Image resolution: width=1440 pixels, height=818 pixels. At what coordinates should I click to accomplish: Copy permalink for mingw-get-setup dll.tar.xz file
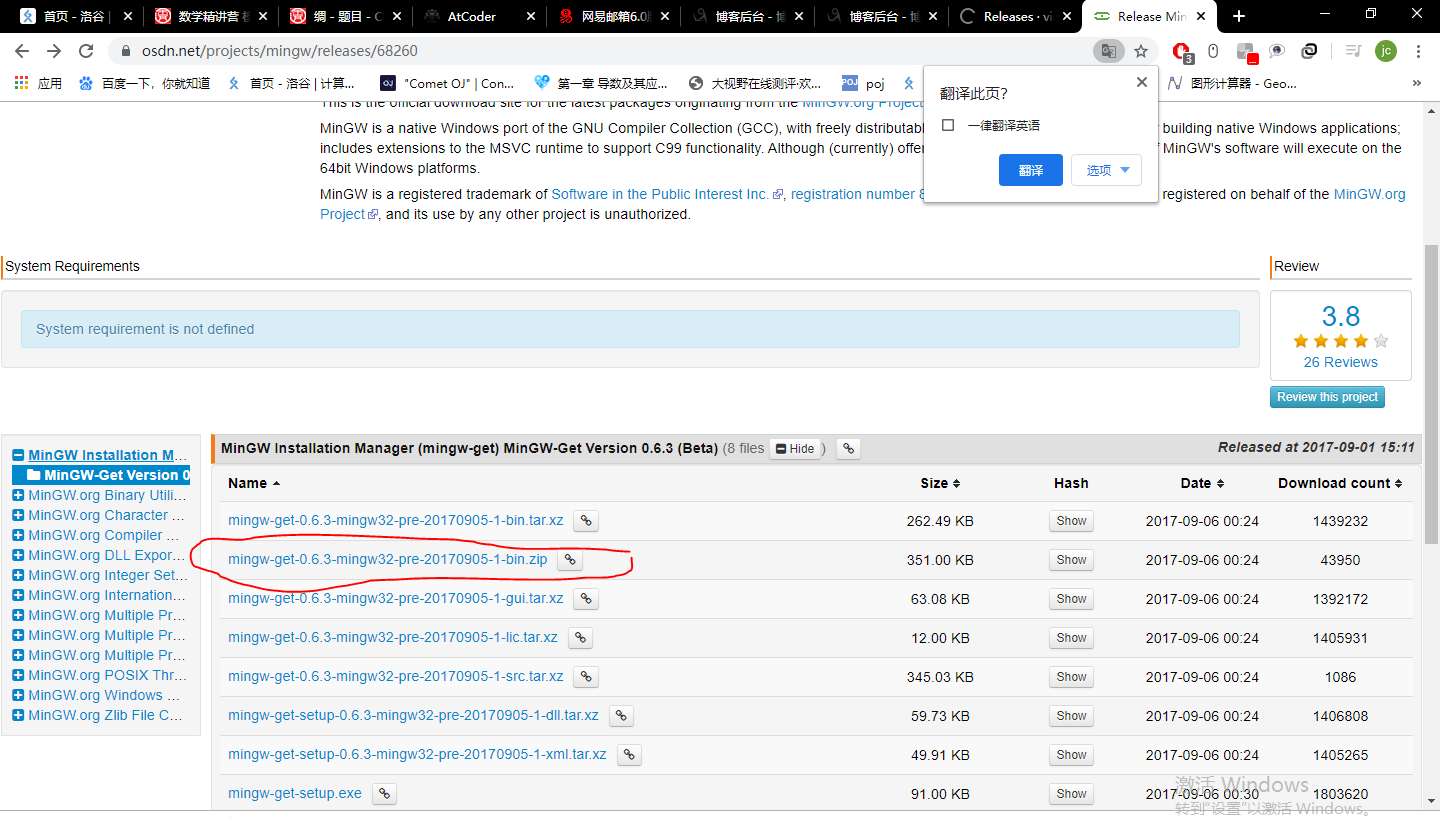coord(621,716)
